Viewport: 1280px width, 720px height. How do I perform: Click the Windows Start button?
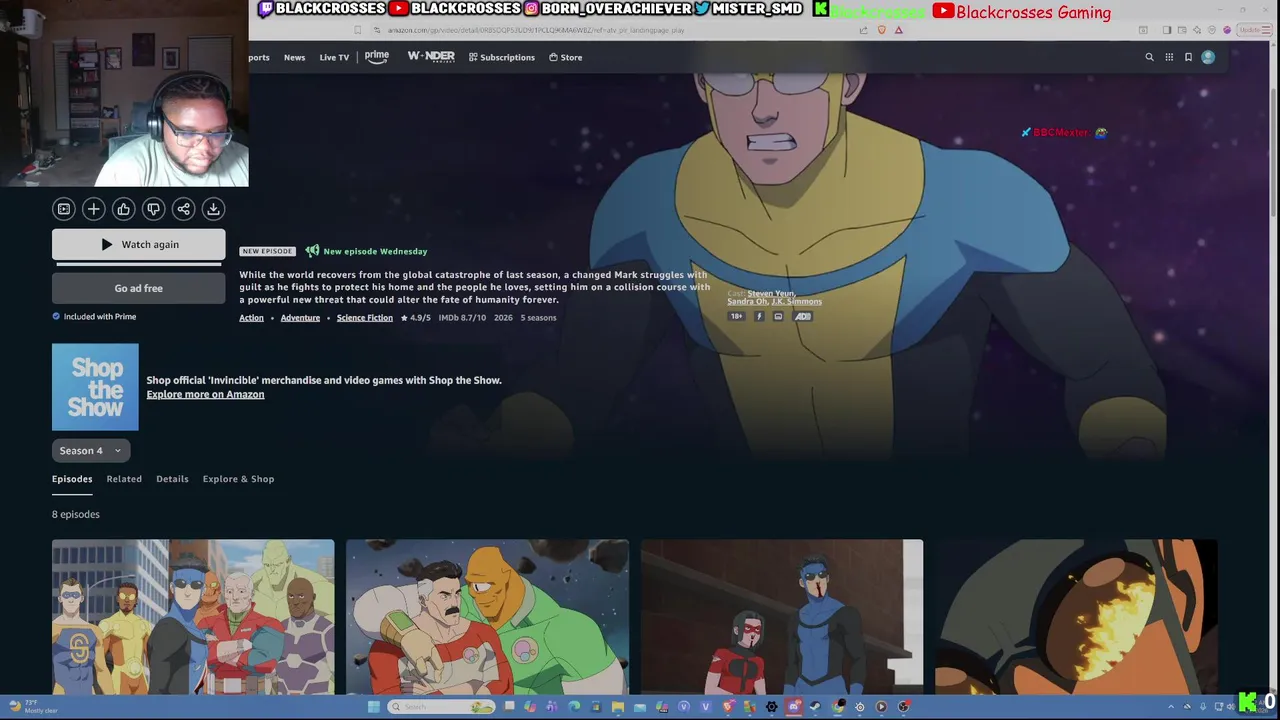pos(374,707)
